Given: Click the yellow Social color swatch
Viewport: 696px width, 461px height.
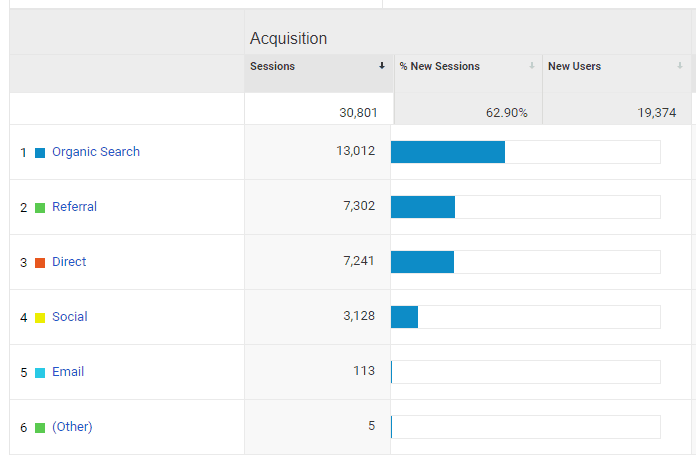Looking at the screenshot, I should [x=40, y=318].
